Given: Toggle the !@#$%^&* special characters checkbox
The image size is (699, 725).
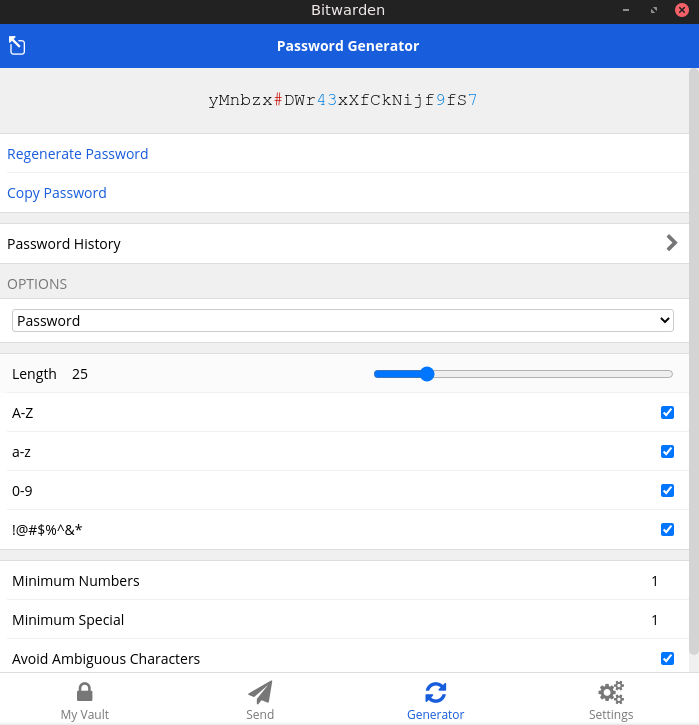Looking at the screenshot, I should [x=667, y=529].
